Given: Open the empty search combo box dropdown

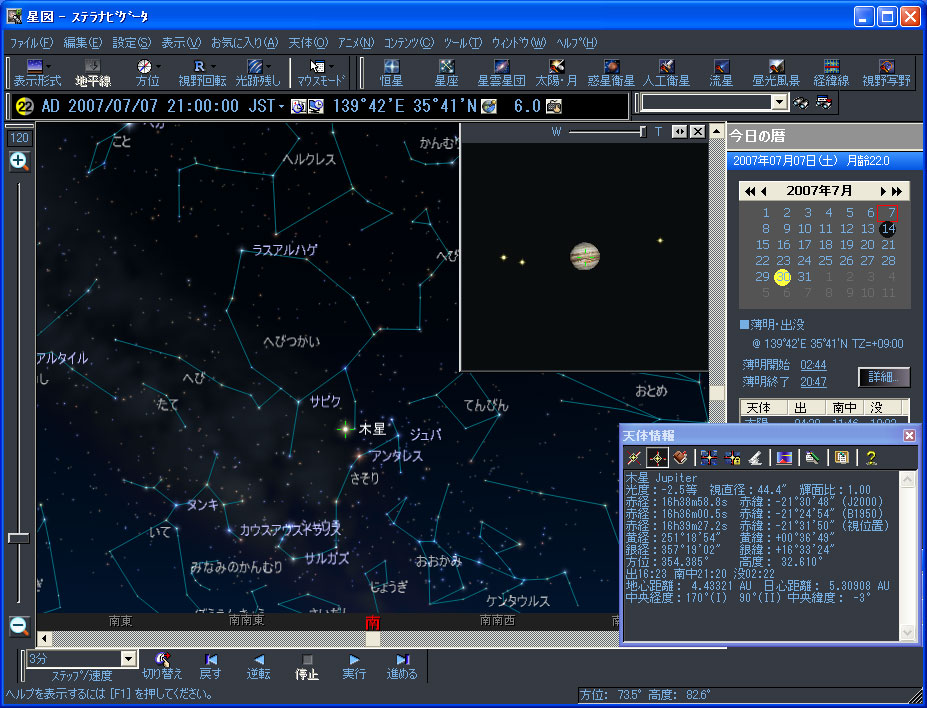Looking at the screenshot, I should (x=779, y=103).
